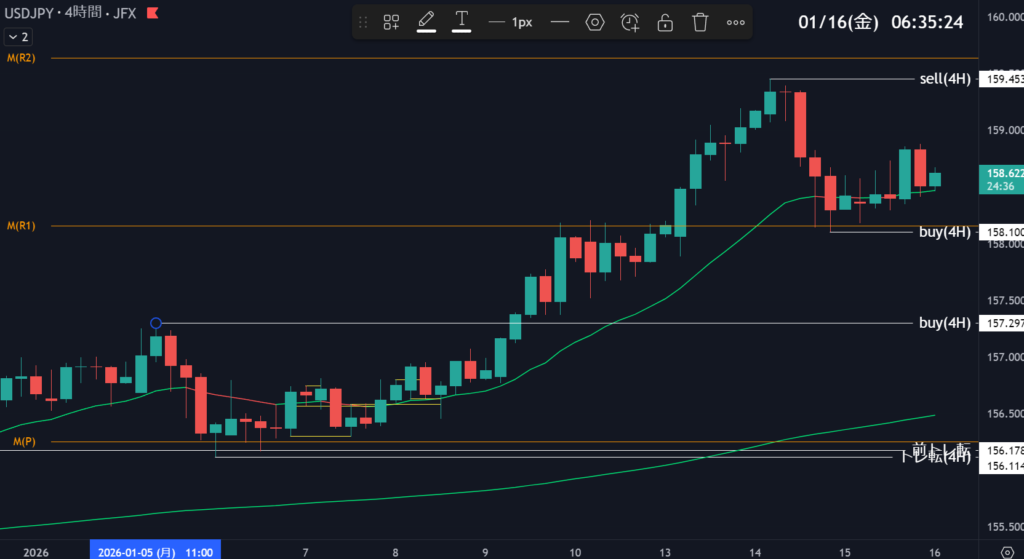Open the drawing templates icon in toolbar

(392, 22)
